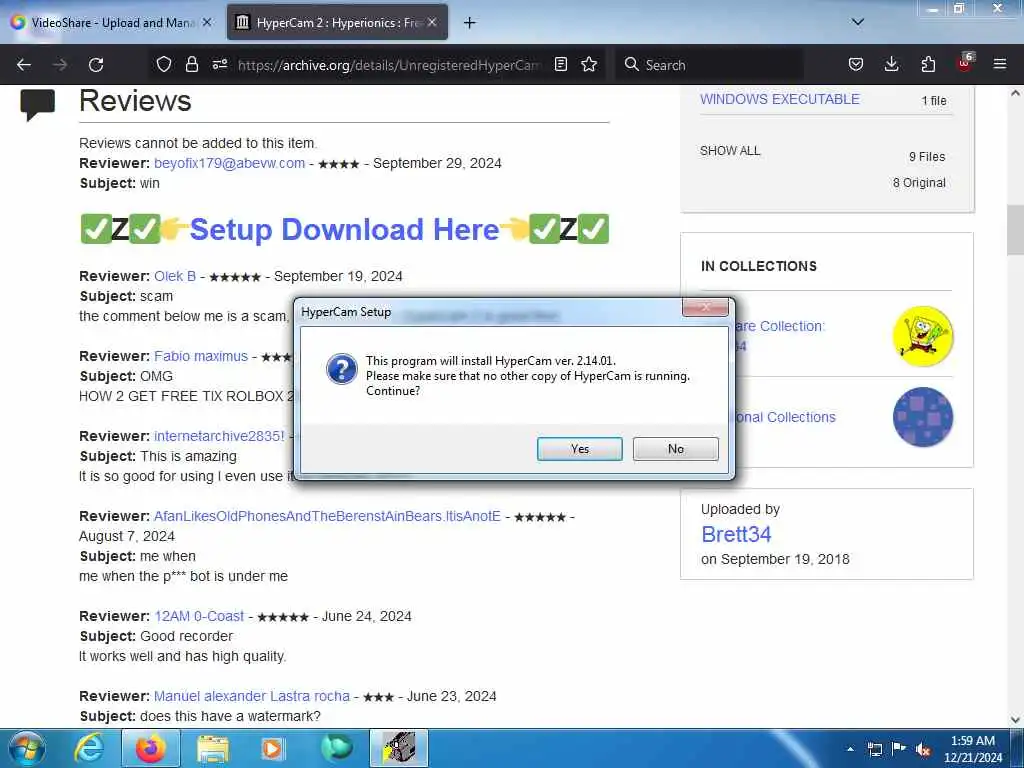Click Firefox taskbar icon
The image size is (1024, 768).
pos(150,748)
